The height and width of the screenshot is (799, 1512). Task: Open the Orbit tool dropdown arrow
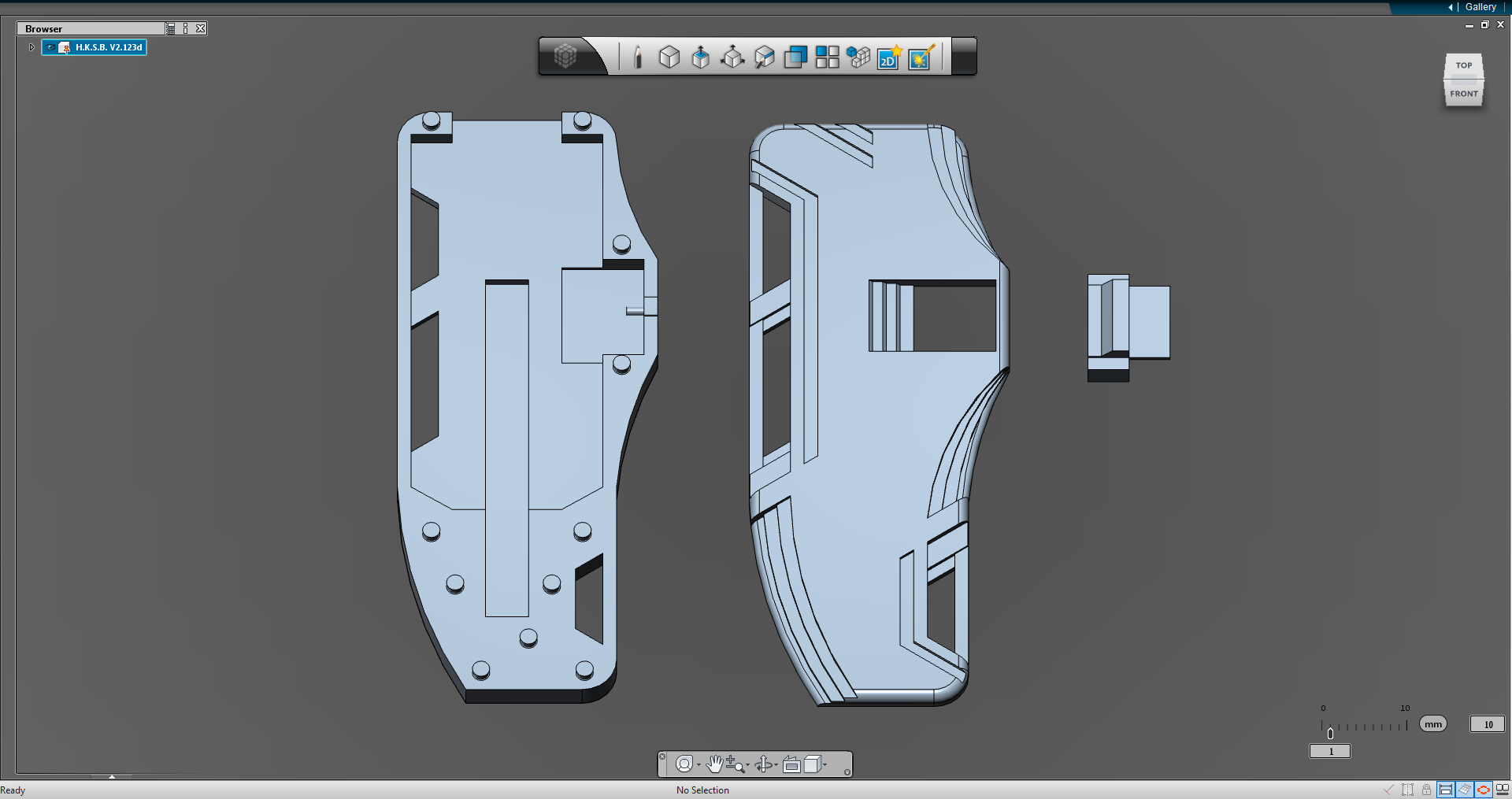[x=776, y=764]
